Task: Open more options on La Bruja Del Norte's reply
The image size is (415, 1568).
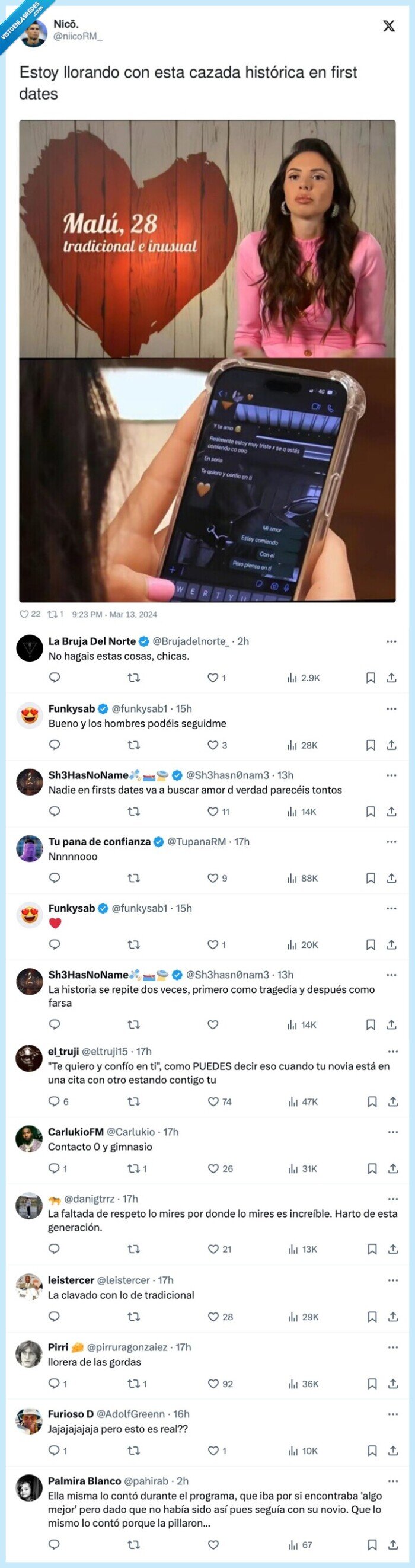Action: tap(391, 641)
